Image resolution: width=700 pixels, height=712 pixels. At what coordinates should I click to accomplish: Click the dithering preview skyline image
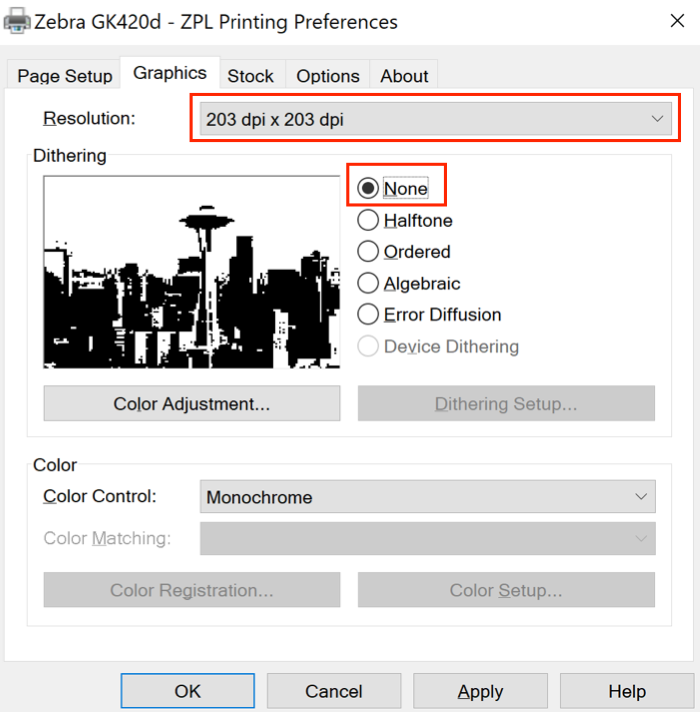pos(192,273)
